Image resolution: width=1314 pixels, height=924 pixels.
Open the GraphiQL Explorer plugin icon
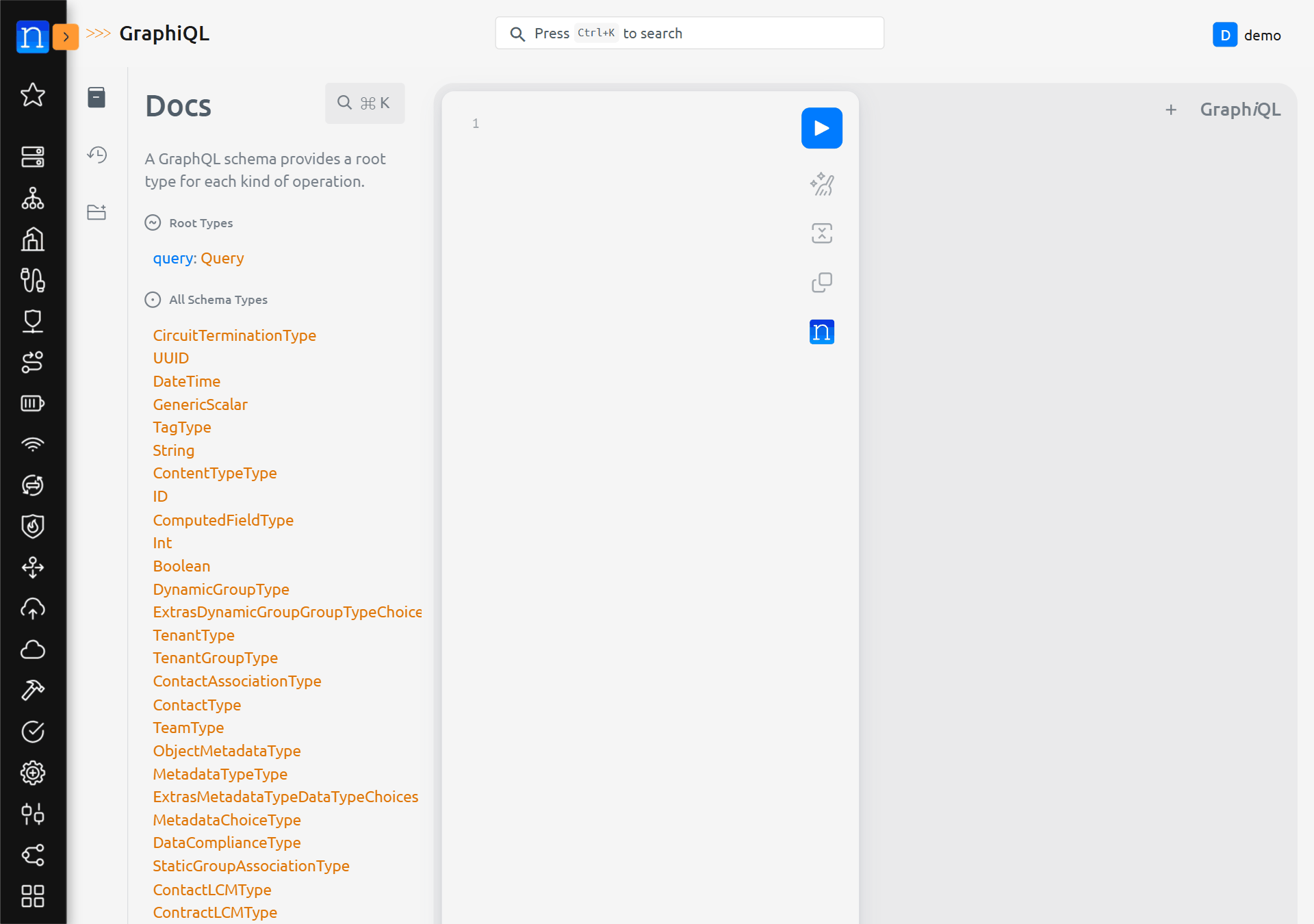click(96, 212)
